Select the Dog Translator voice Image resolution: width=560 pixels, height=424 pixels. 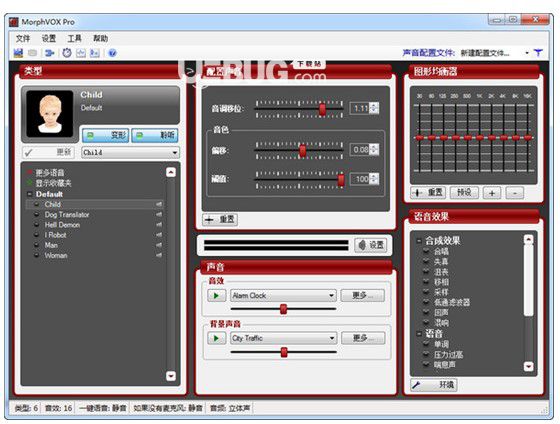[x=67, y=214]
